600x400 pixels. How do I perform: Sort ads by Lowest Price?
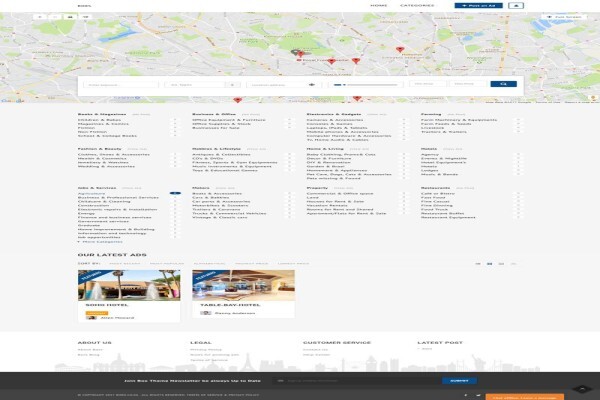(x=293, y=263)
